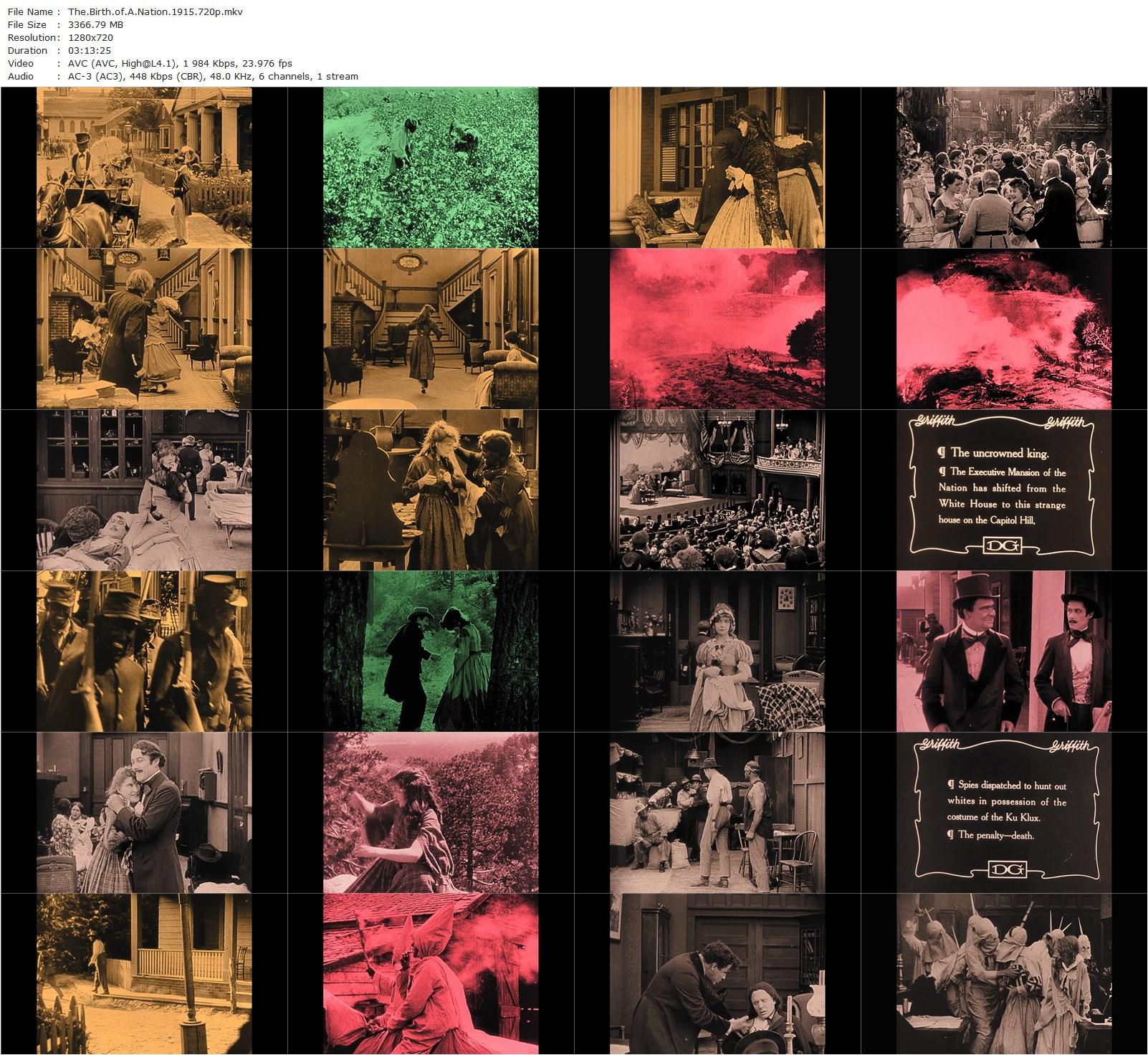This screenshot has width=1148, height=1055.
Task: Click the hospital ward beds thumbnail
Action: pyautogui.click(x=144, y=490)
